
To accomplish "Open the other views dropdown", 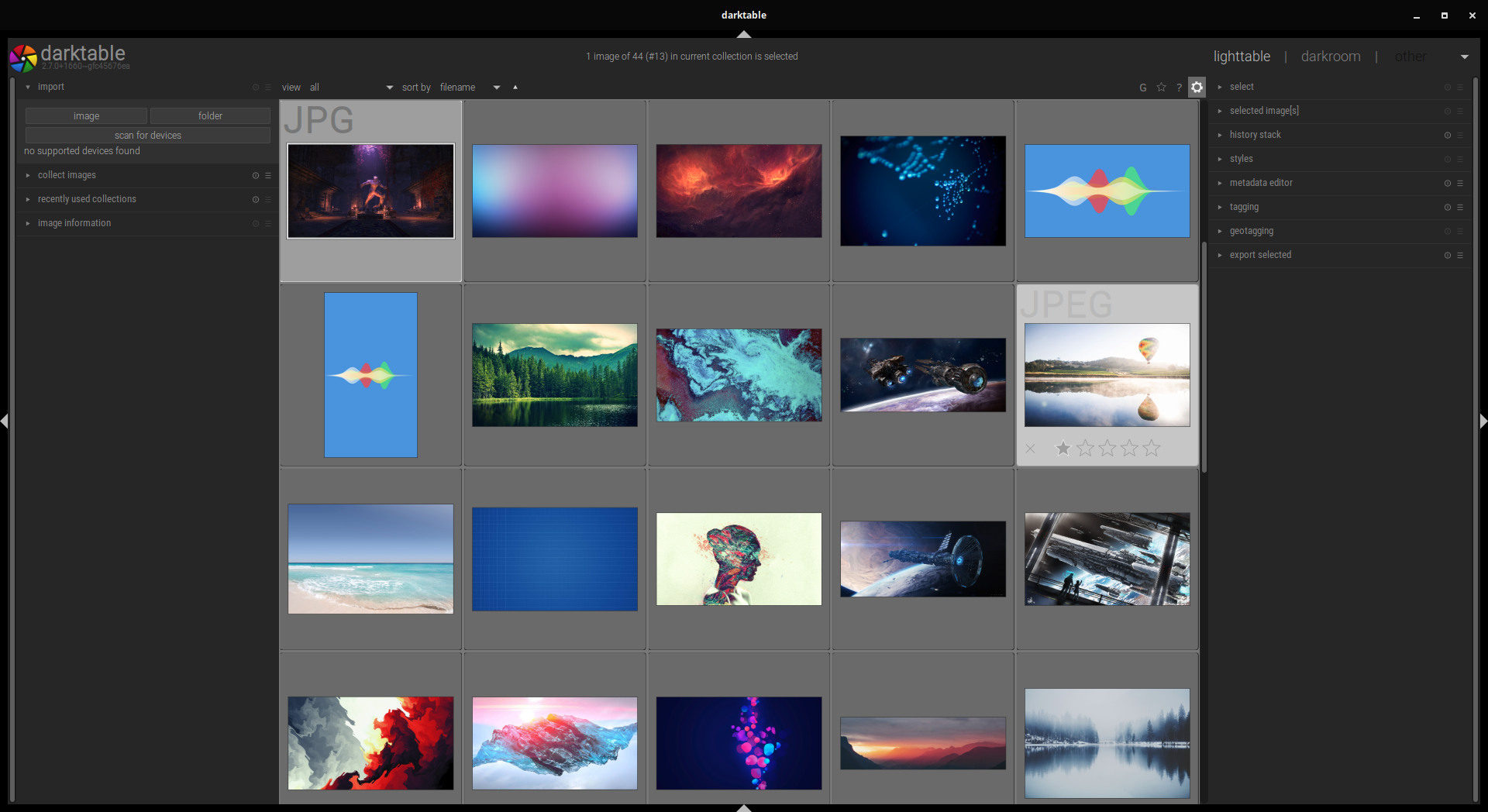I will (1464, 57).
